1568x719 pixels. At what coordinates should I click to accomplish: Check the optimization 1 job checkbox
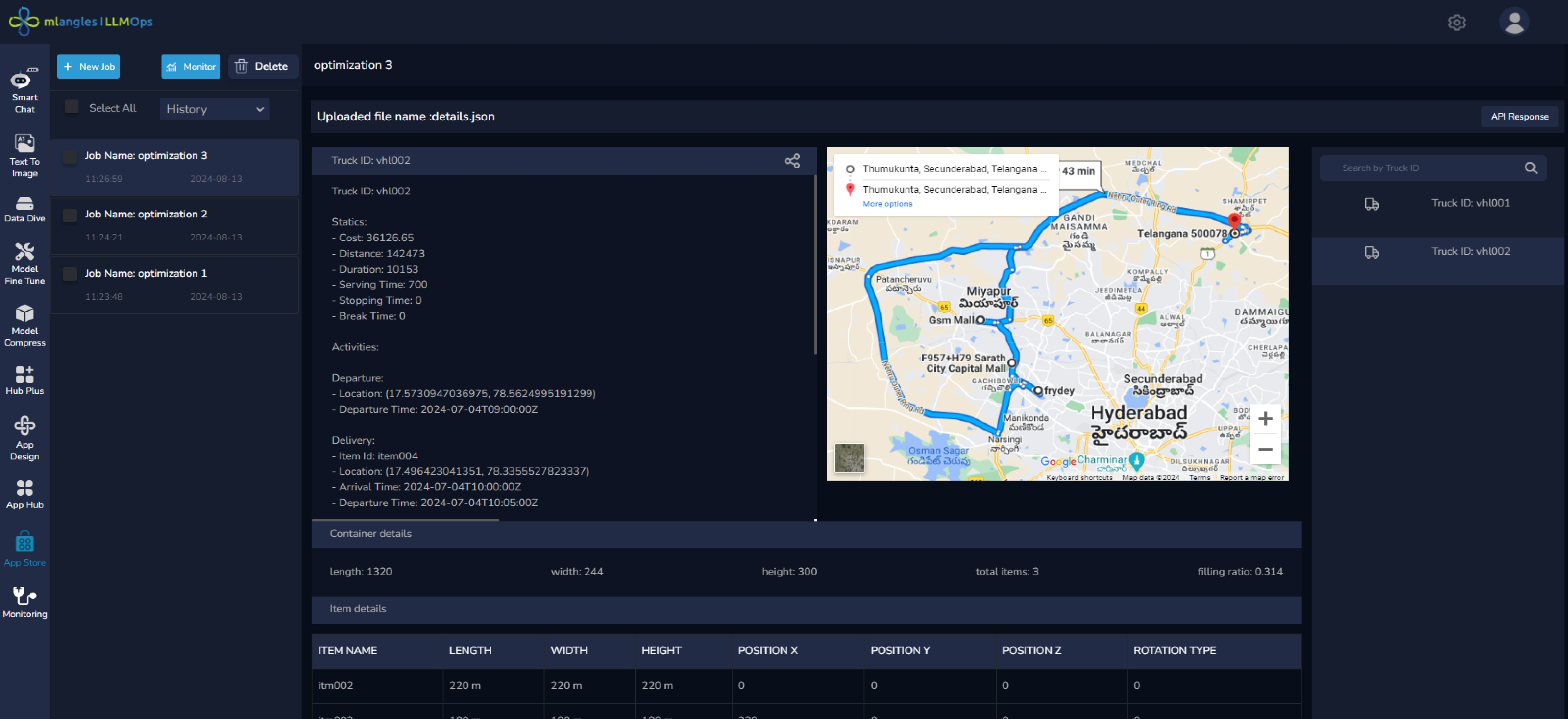pos(70,274)
